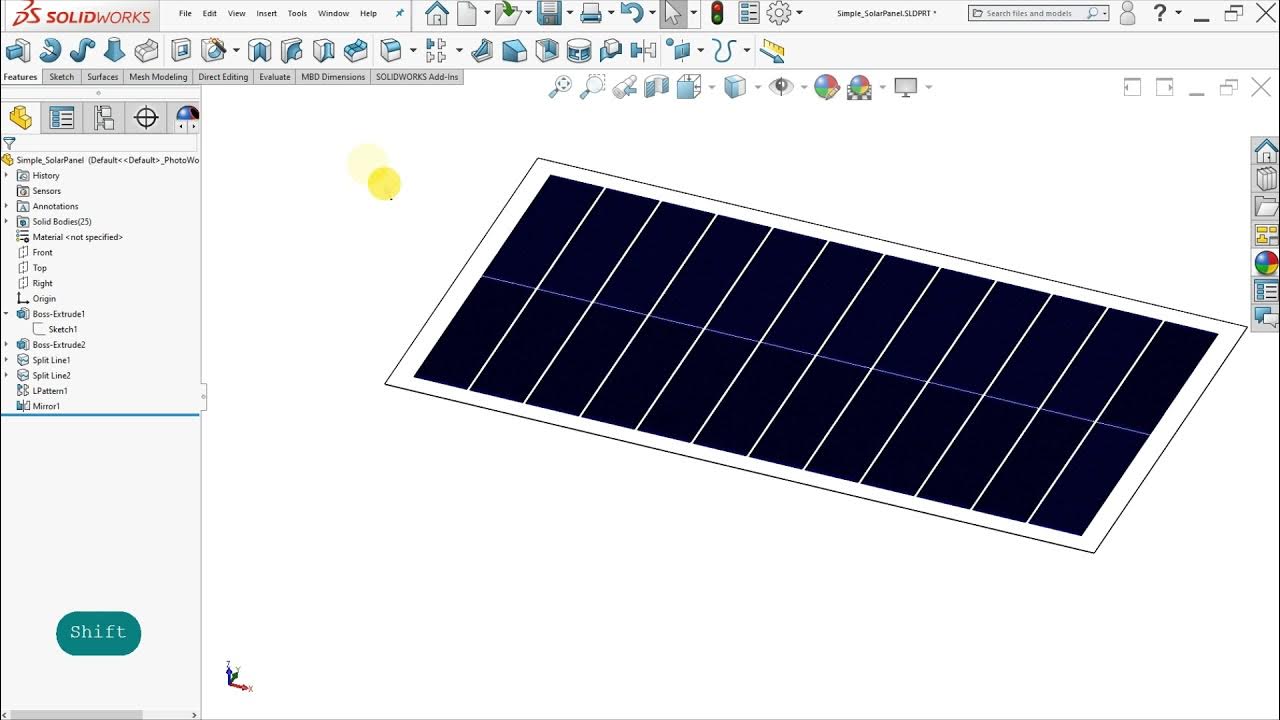The height and width of the screenshot is (720, 1280).
Task: Select the LPattern1 feature in the tree
Action: click(x=50, y=391)
